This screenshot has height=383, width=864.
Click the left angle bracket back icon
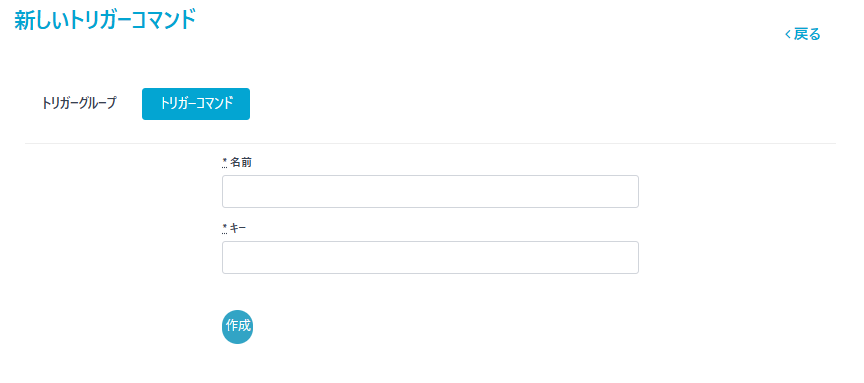point(788,35)
